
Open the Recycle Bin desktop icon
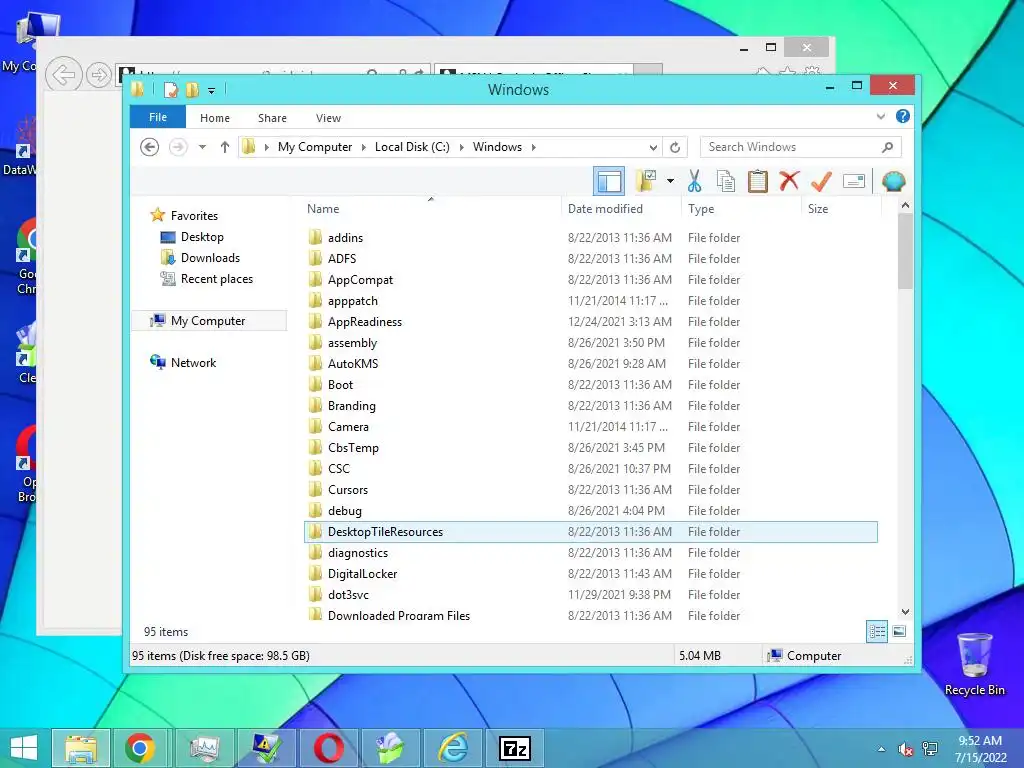[974, 664]
